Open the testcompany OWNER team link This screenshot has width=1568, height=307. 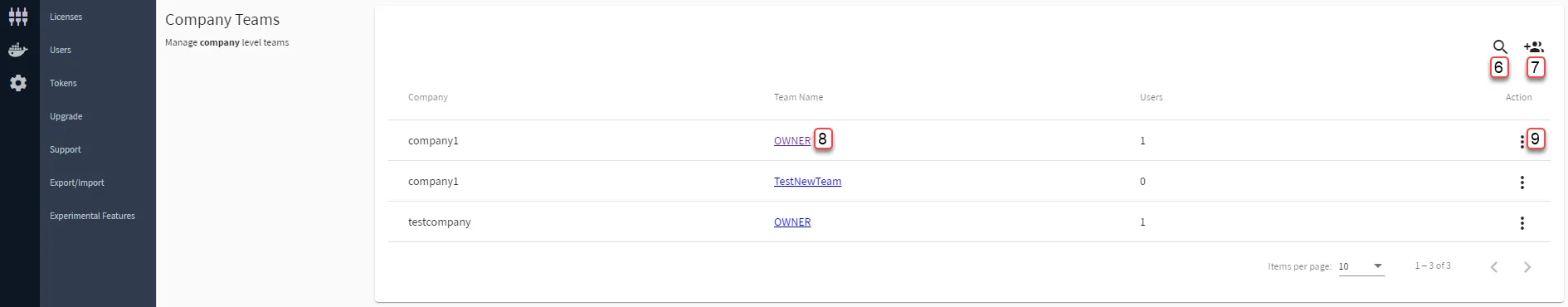792,222
